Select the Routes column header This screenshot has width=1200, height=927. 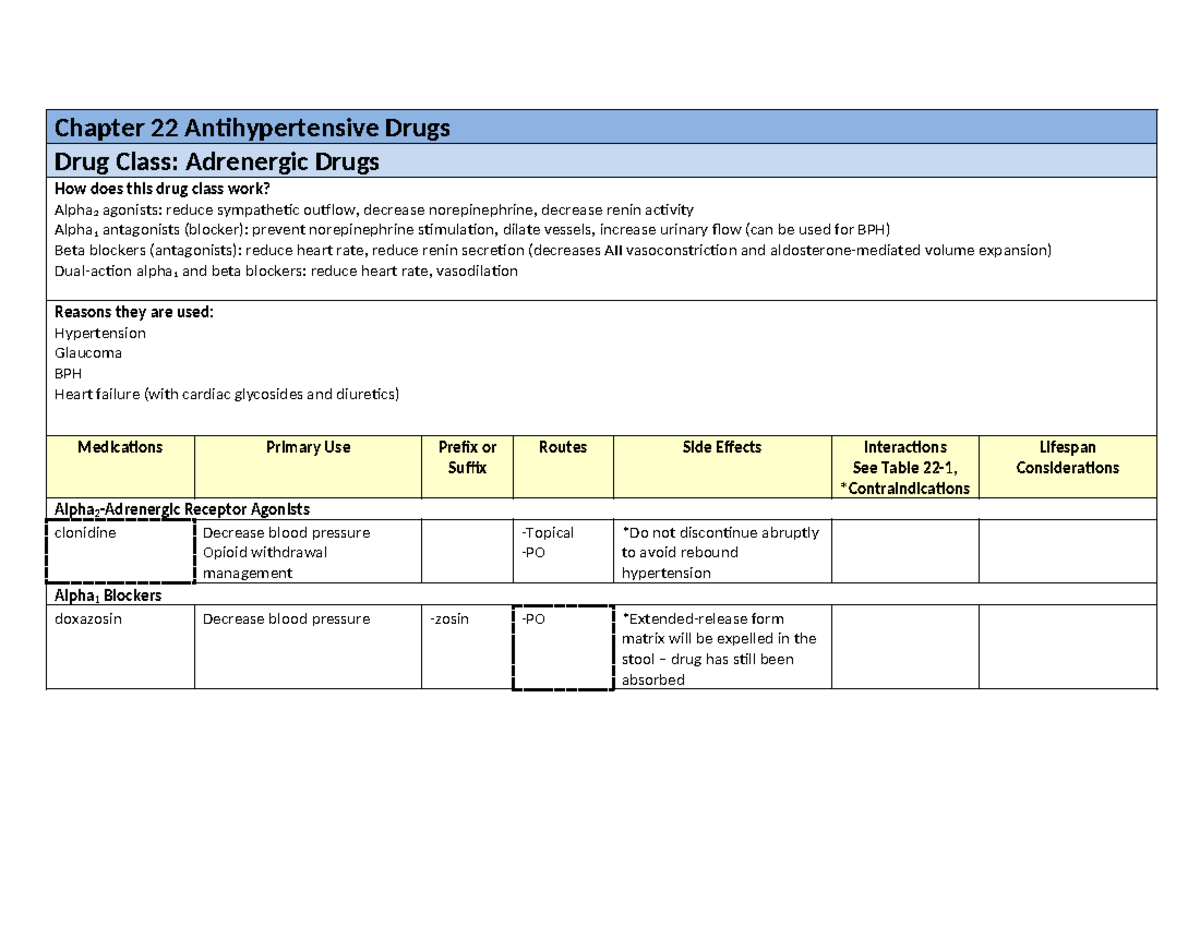point(563,447)
